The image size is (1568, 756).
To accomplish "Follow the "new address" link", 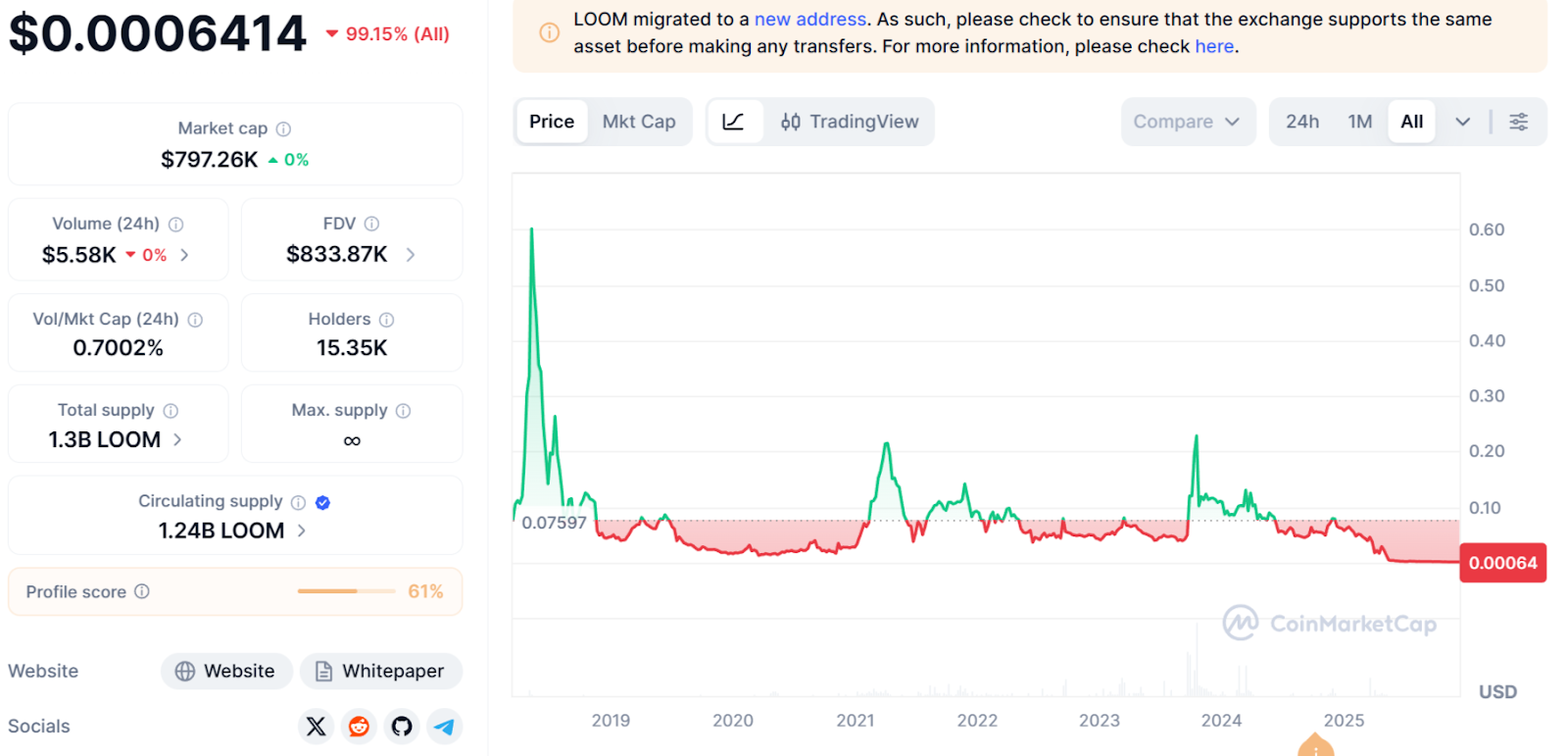I will [x=809, y=20].
